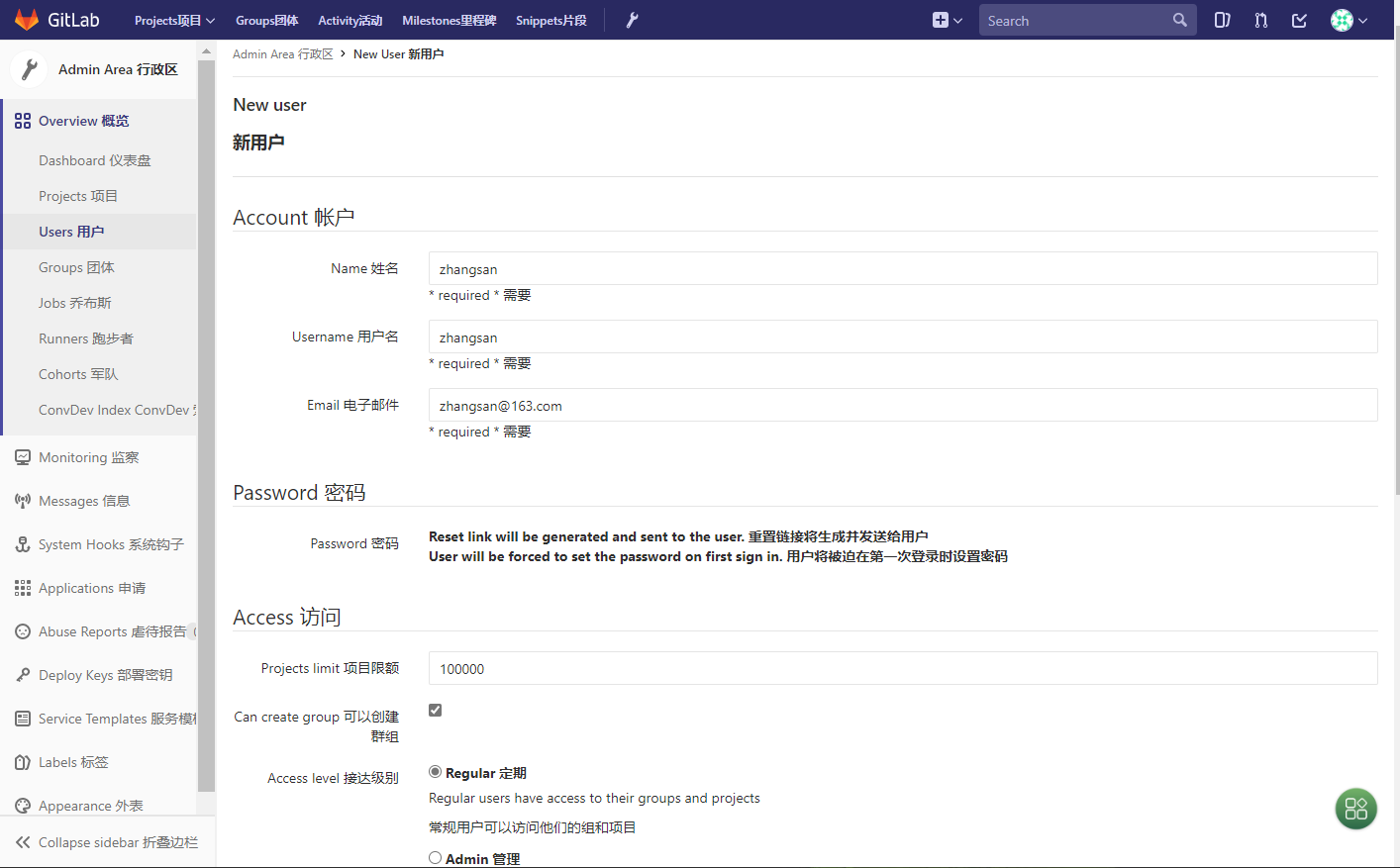The width and height of the screenshot is (1400, 868).
Task: Open the admin wrench icon in top bar
Action: pyautogui.click(x=632, y=20)
